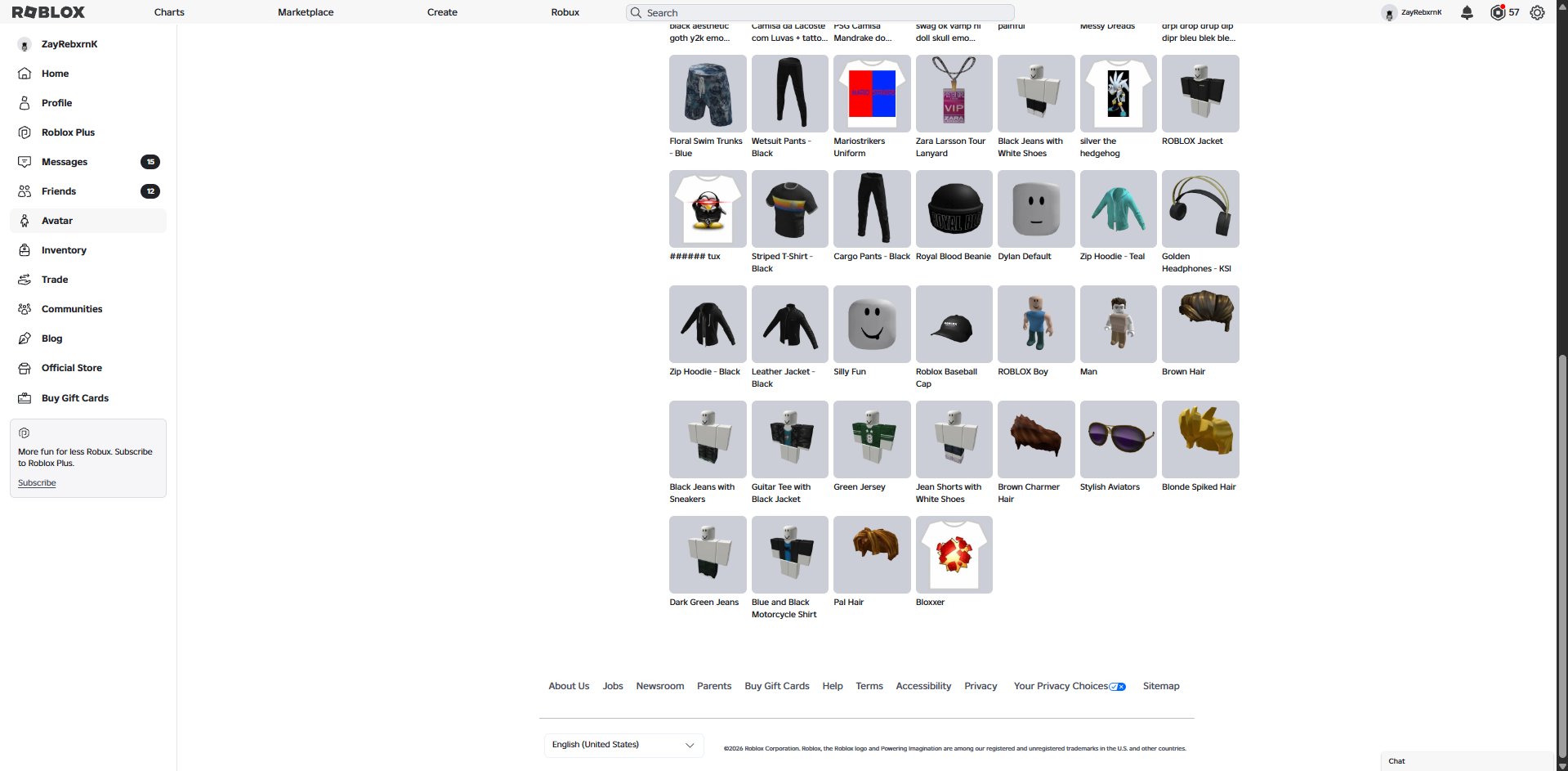This screenshot has width=1568, height=771.
Task: Select the ROBLOX Jacket item
Action: click(x=1200, y=93)
